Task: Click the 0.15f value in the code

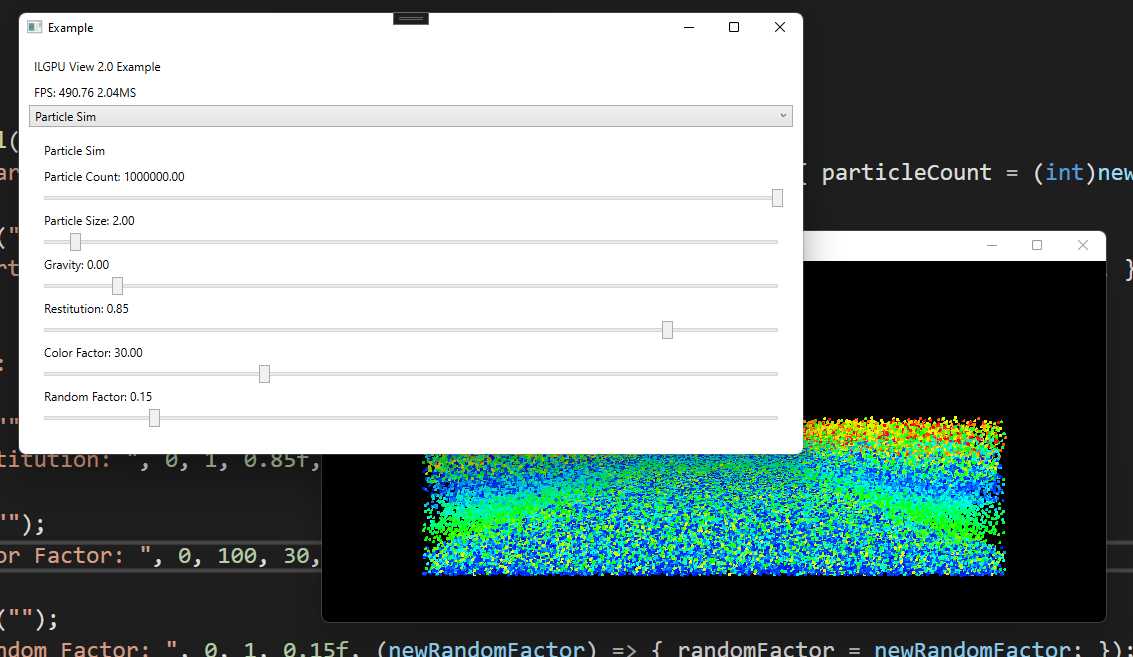Action: pyautogui.click(x=314, y=648)
